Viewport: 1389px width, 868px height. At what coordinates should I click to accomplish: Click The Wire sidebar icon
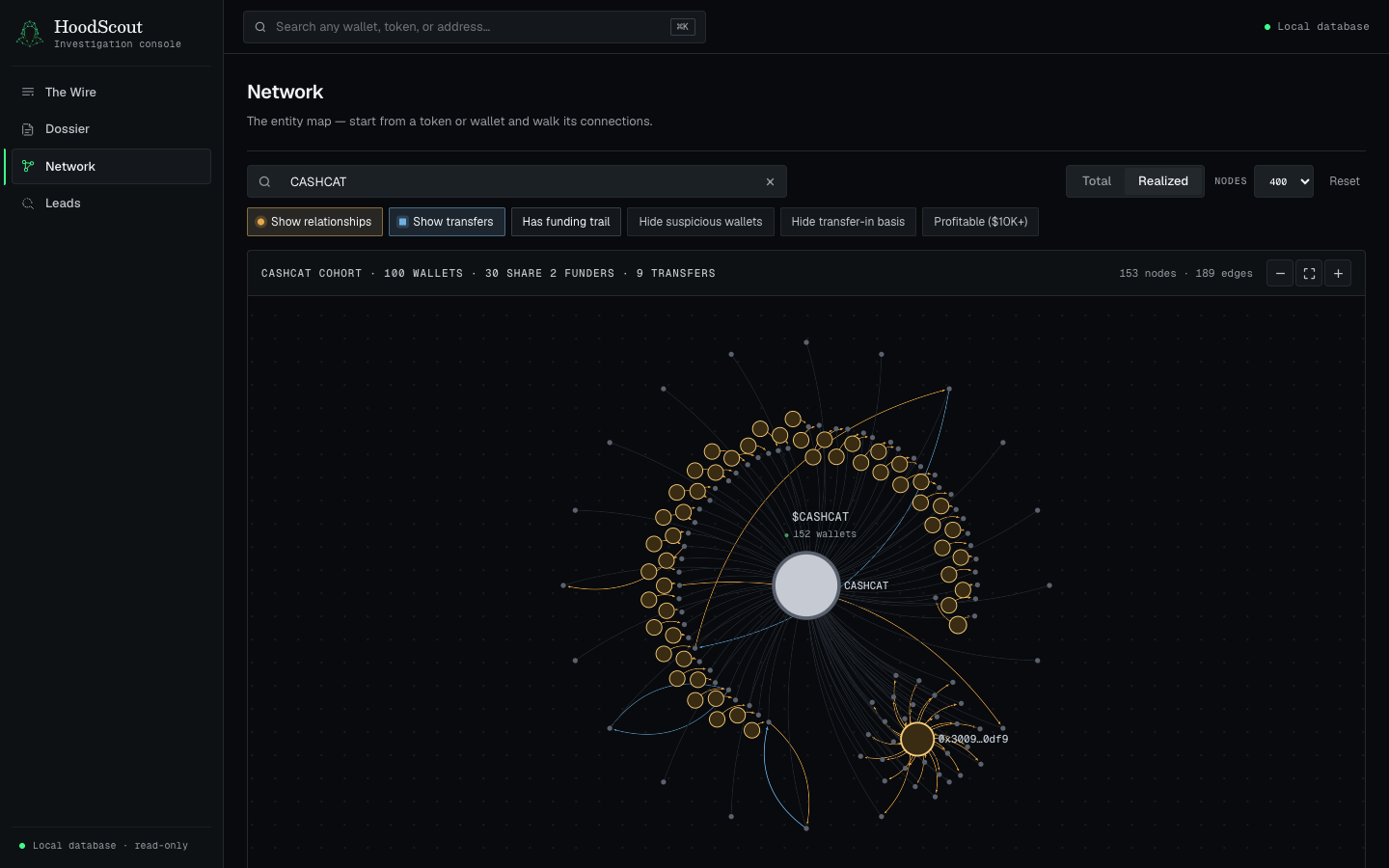tap(28, 93)
